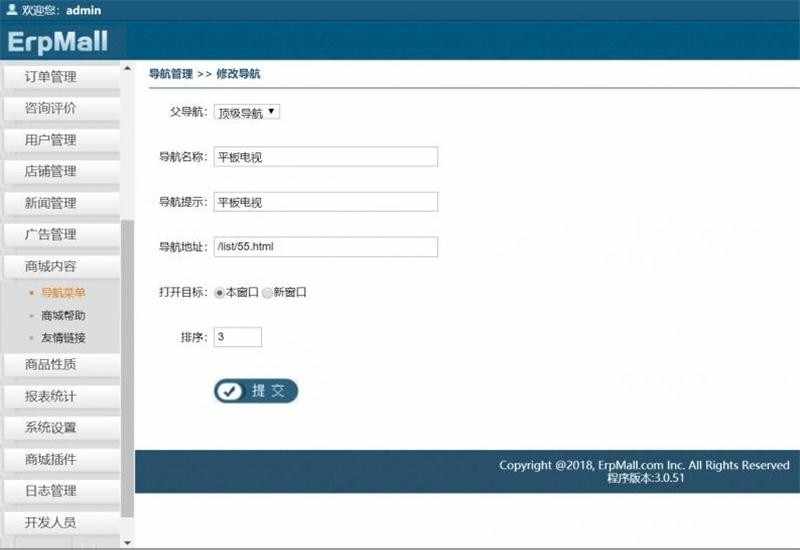Expand the 日志管理 sidebar menu

pos(61,491)
